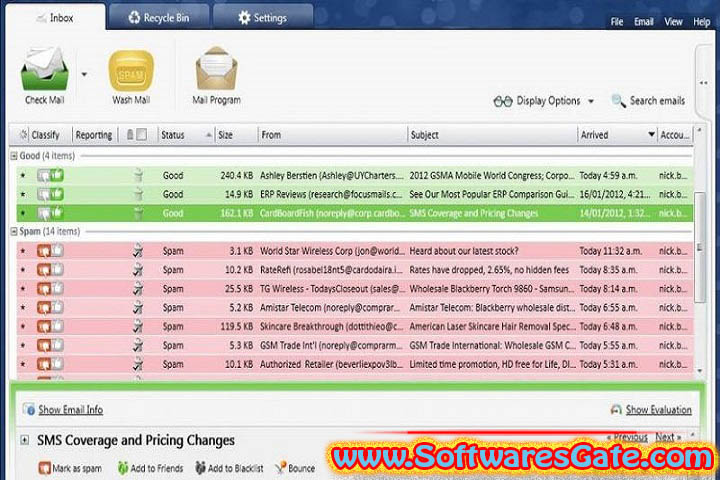Mark Skincare Breakthrough email thumbs-up
Image resolution: width=720 pixels, height=480 pixels.
tap(57, 327)
